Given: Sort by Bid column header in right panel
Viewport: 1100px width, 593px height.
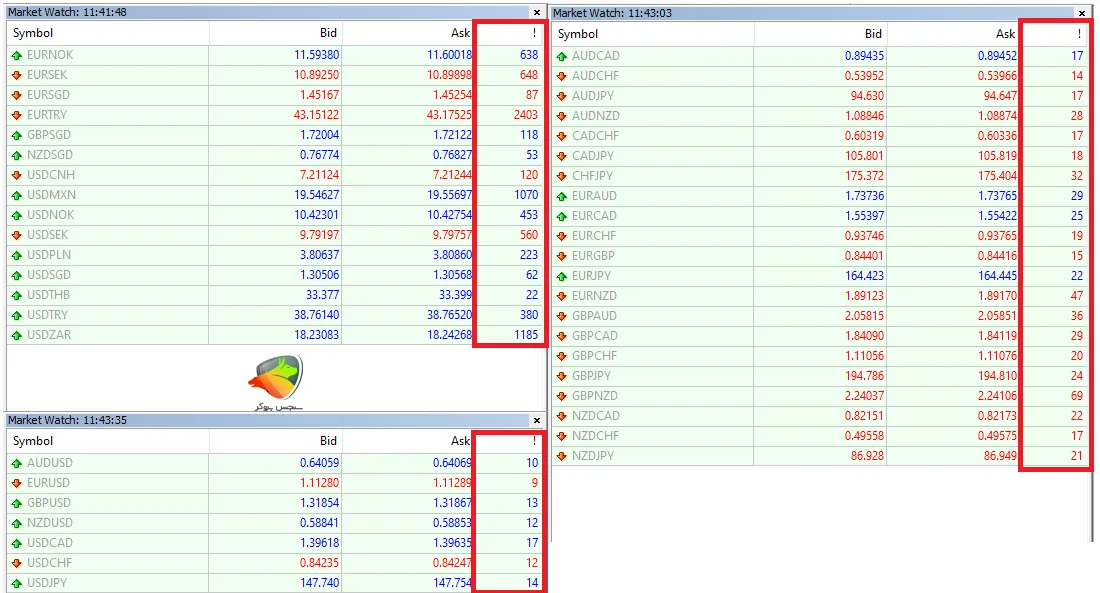Looking at the screenshot, I should 820,34.
